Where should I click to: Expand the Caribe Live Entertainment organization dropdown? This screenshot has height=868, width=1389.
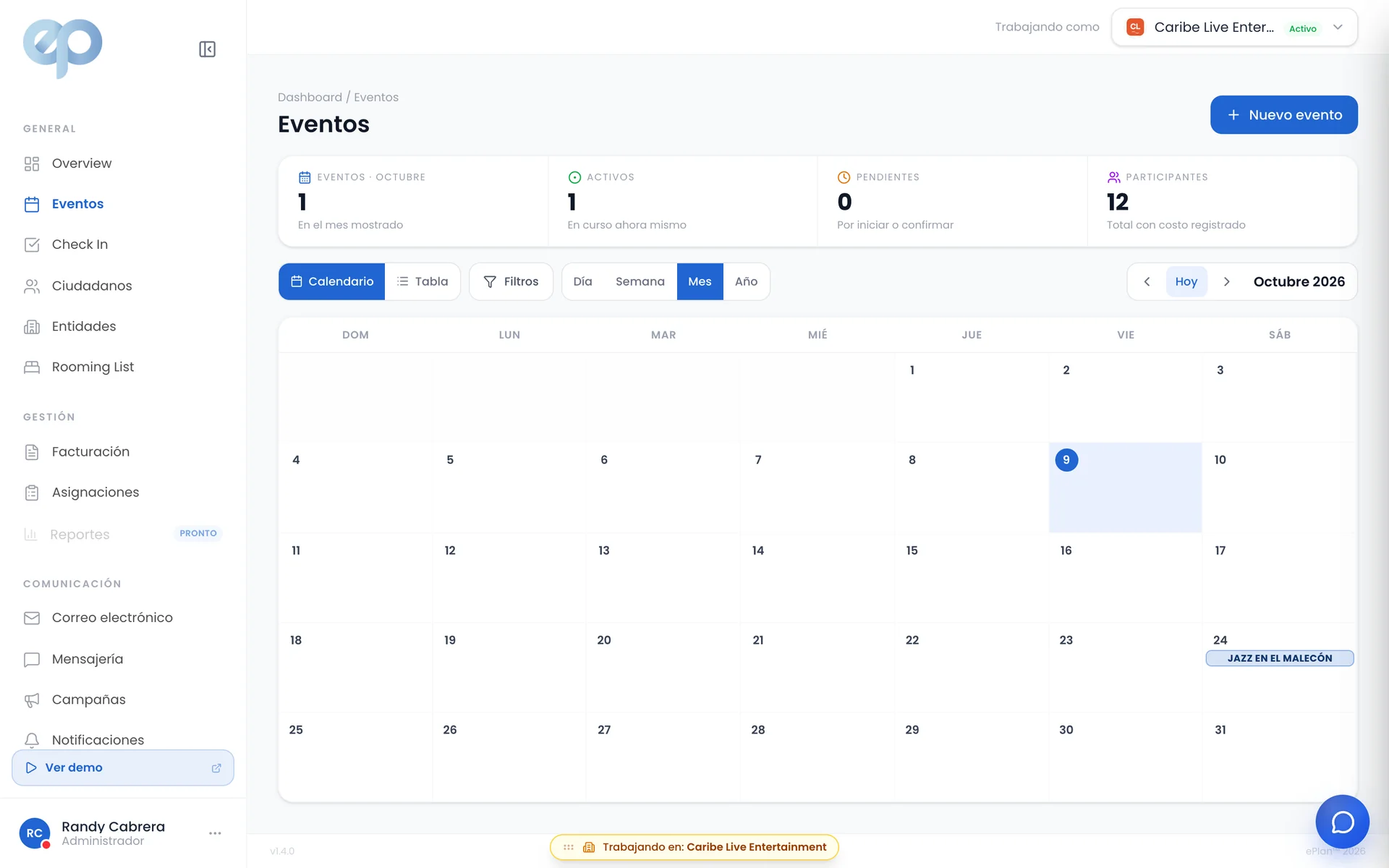[x=1235, y=27]
